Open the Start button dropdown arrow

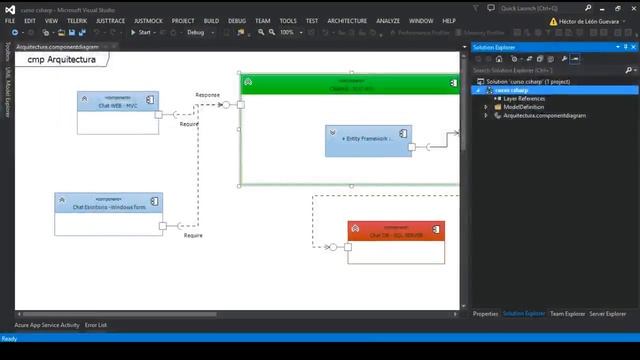click(155, 32)
